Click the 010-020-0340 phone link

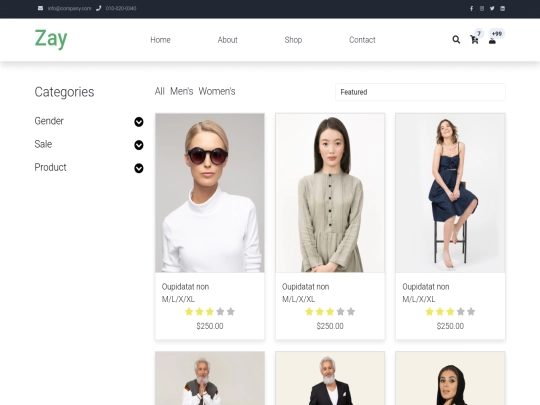click(x=121, y=8)
